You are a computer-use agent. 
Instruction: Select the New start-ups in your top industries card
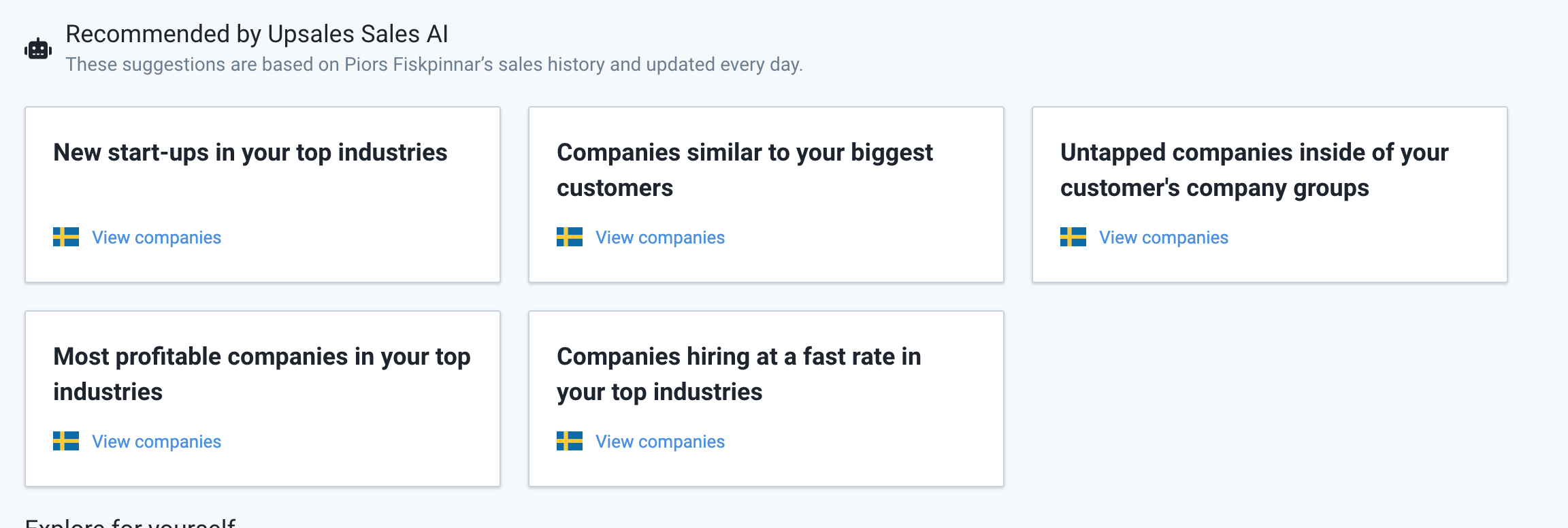point(263,195)
